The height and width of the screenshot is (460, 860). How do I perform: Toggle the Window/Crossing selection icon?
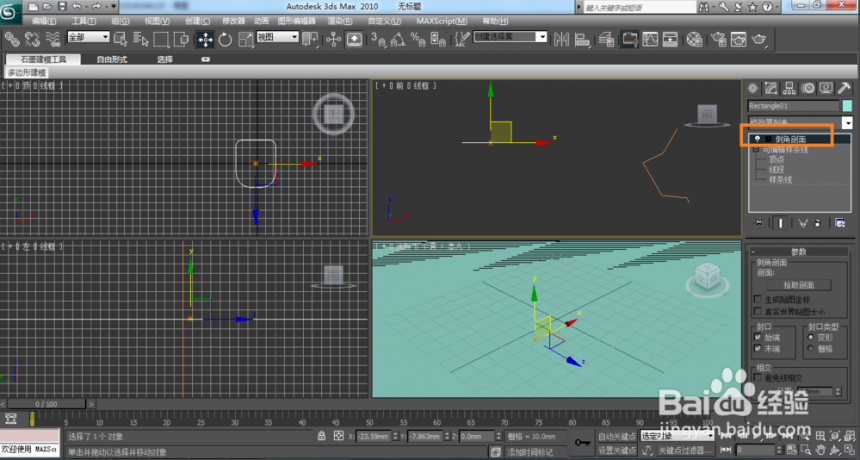(x=181, y=39)
